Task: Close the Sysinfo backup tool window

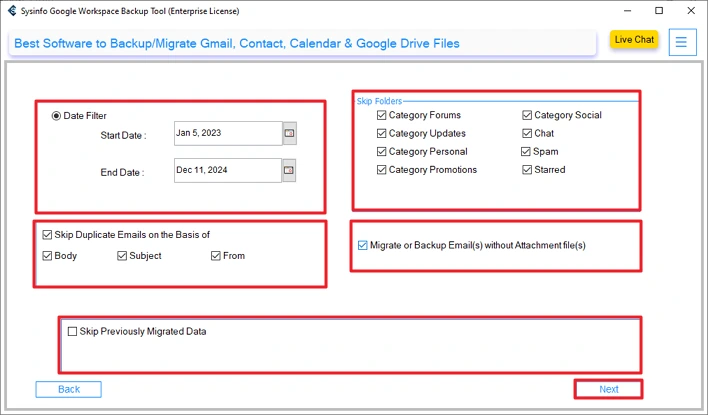Action: [691, 10]
